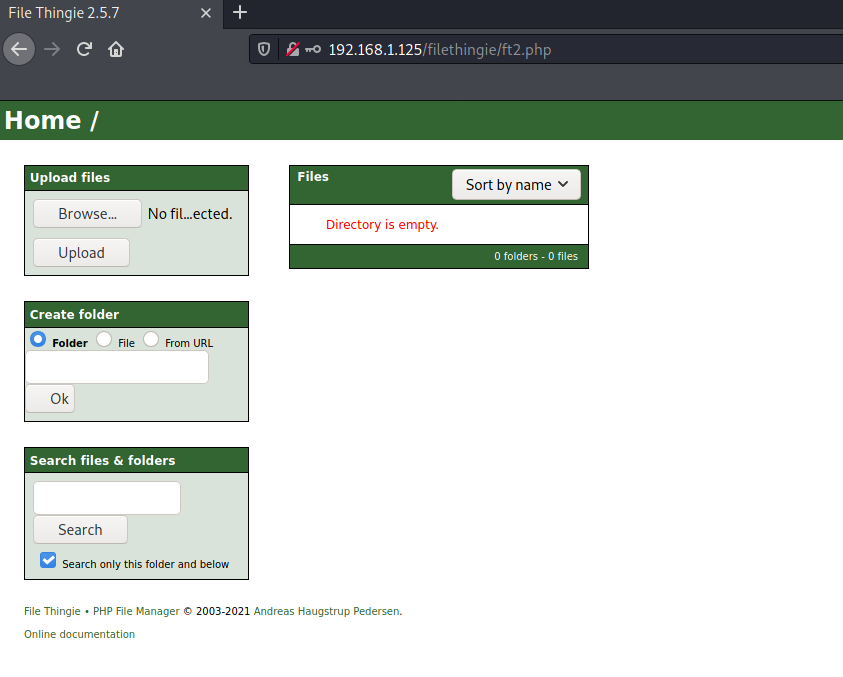The width and height of the screenshot is (843, 677).
Task: Click the Browse... file button
Action: (x=87, y=214)
